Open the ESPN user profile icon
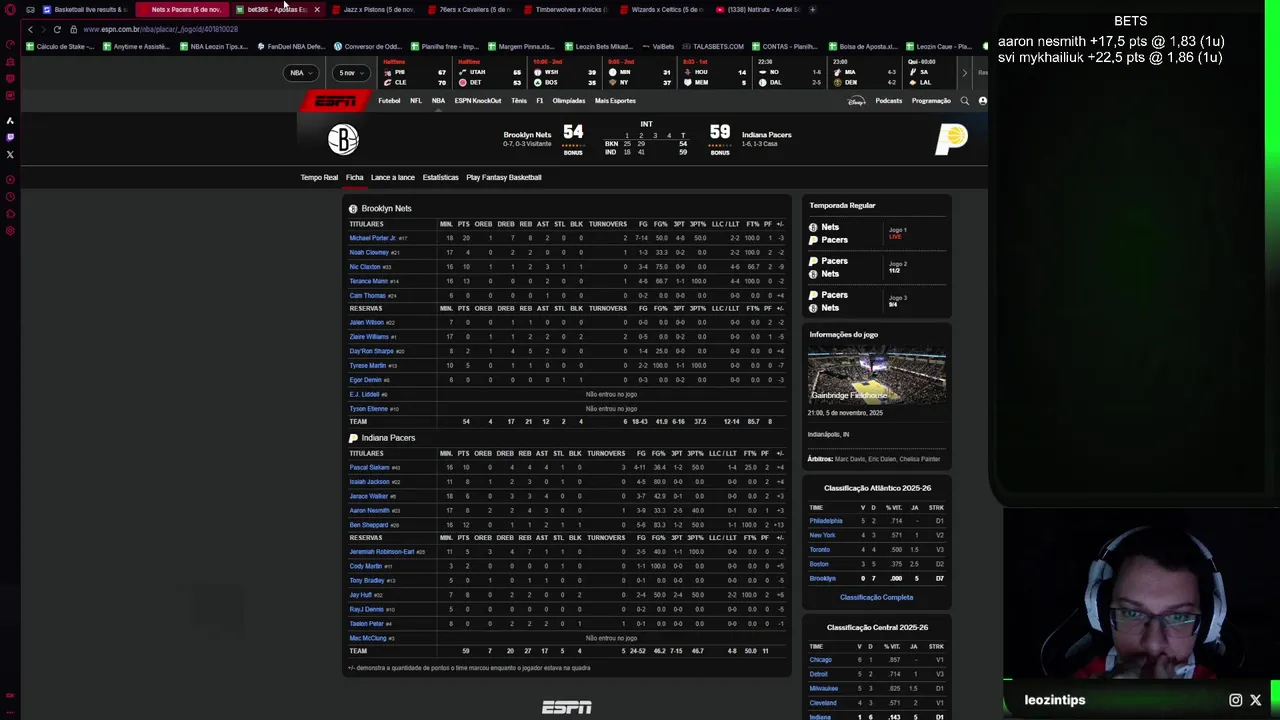Viewport: 1280px width, 720px height. (982, 101)
